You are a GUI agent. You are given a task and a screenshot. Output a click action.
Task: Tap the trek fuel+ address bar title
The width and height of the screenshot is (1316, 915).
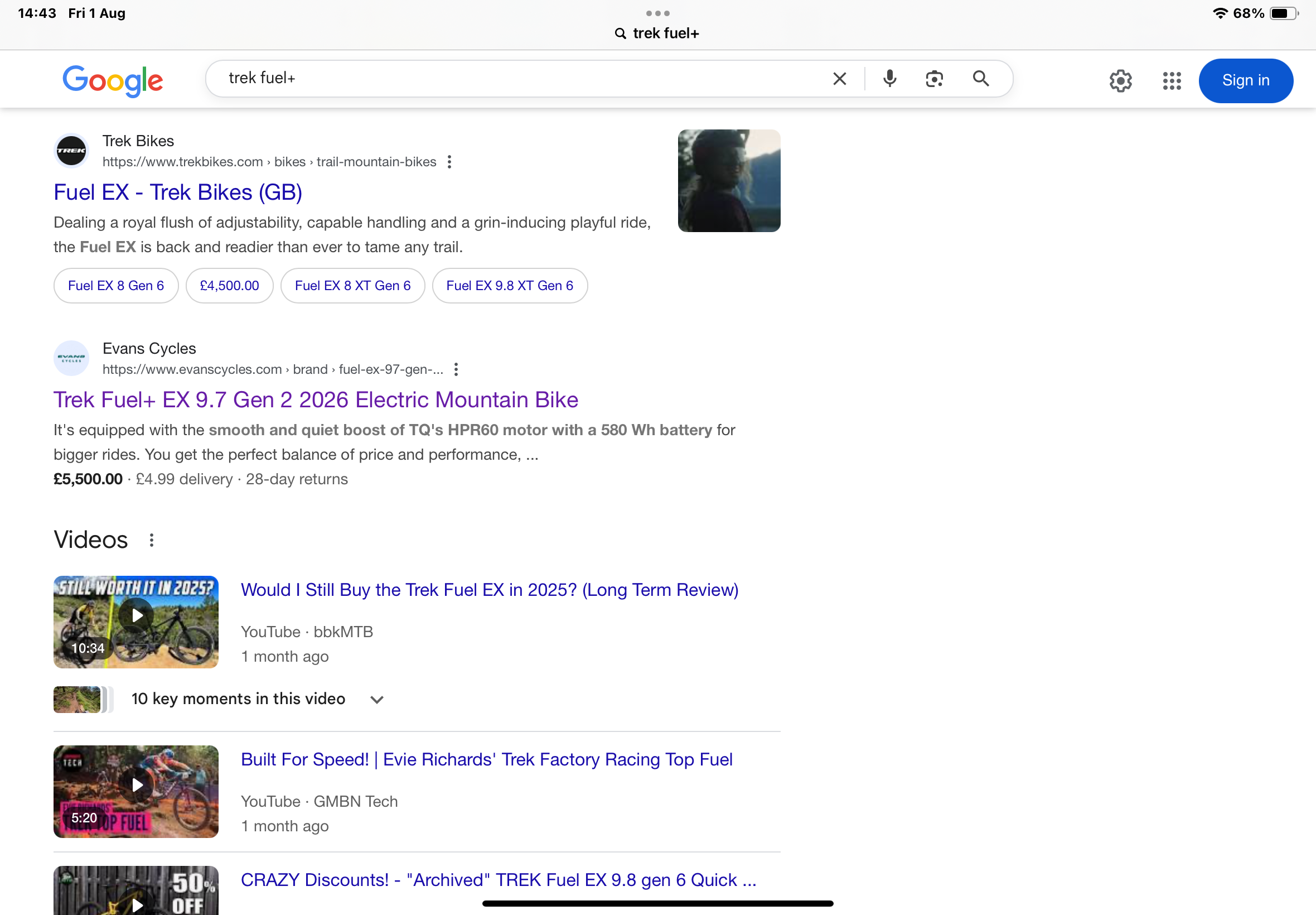[x=666, y=33]
